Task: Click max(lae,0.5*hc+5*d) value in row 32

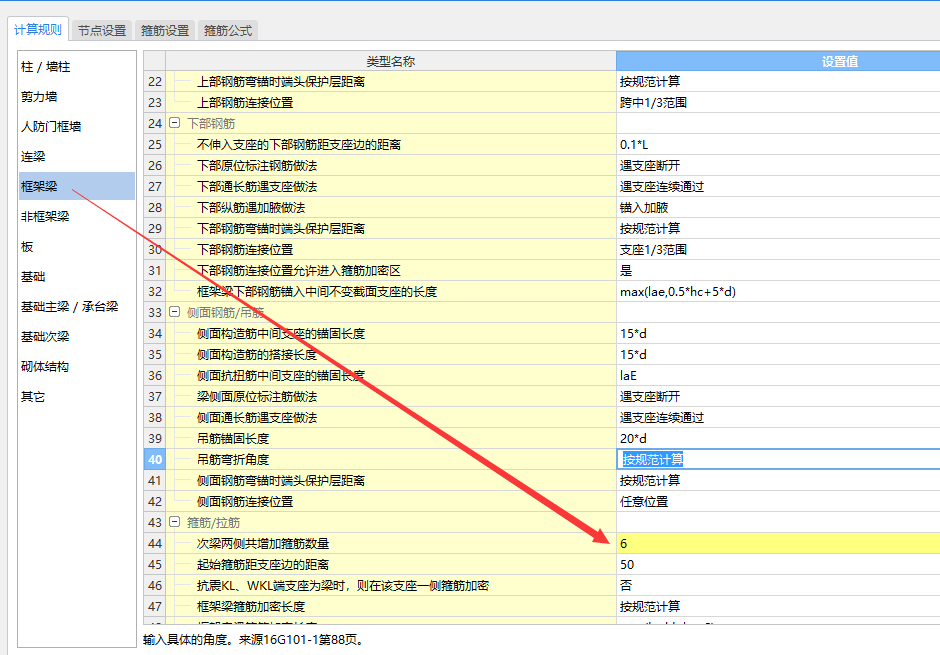Action: 778,291
